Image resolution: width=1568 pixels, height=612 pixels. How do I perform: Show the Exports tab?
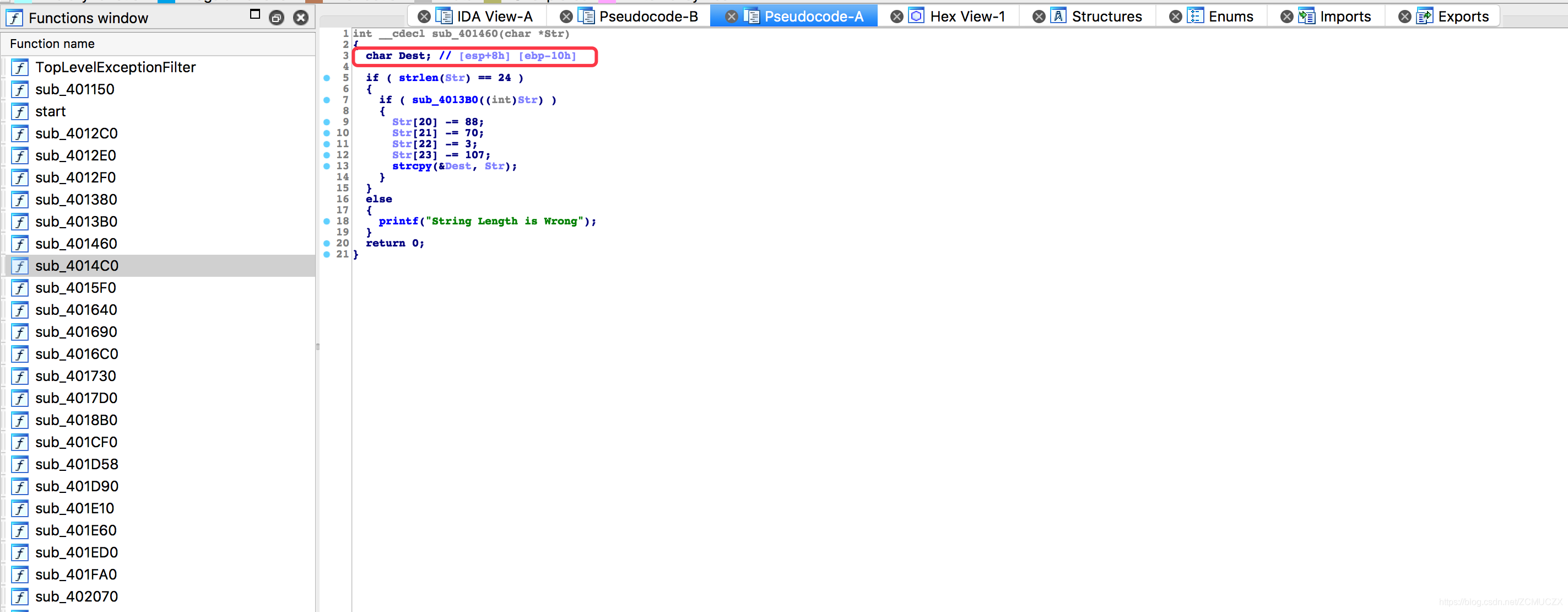coord(1463,17)
